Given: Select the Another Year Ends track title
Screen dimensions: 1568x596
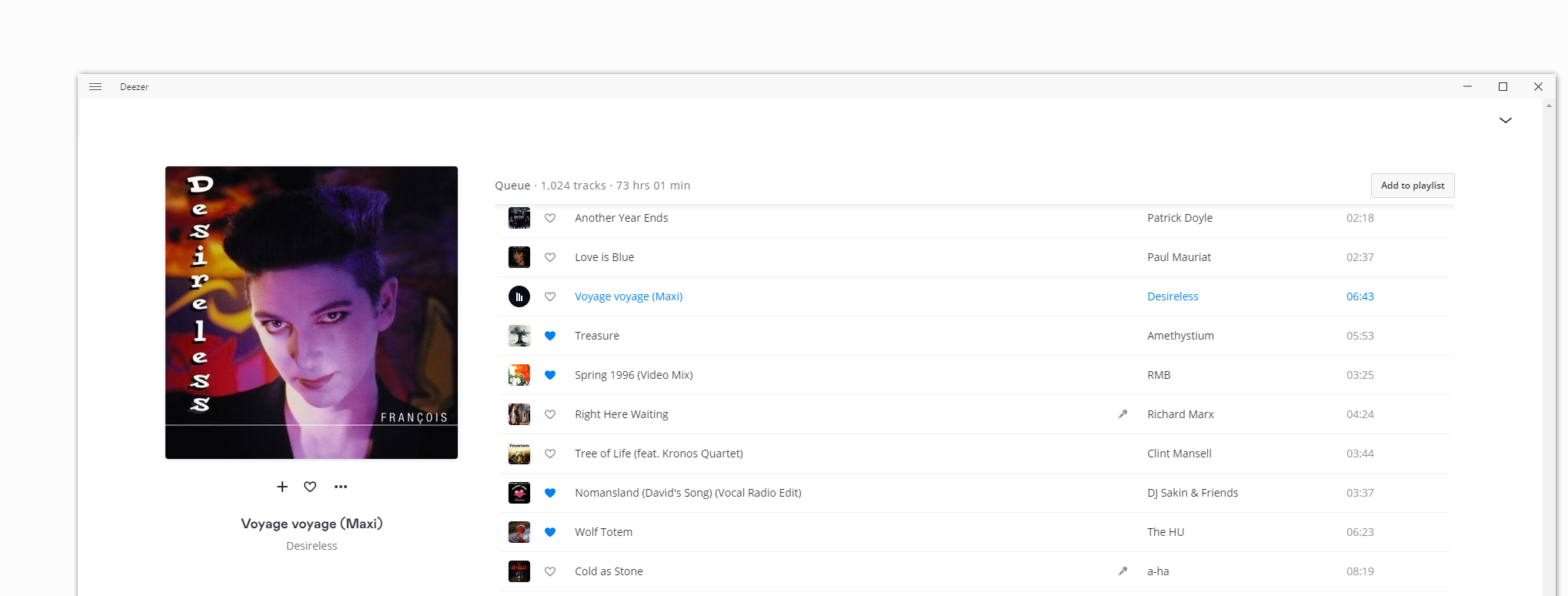Looking at the screenshot, I should pyautogui.click(x=622, y=218).
